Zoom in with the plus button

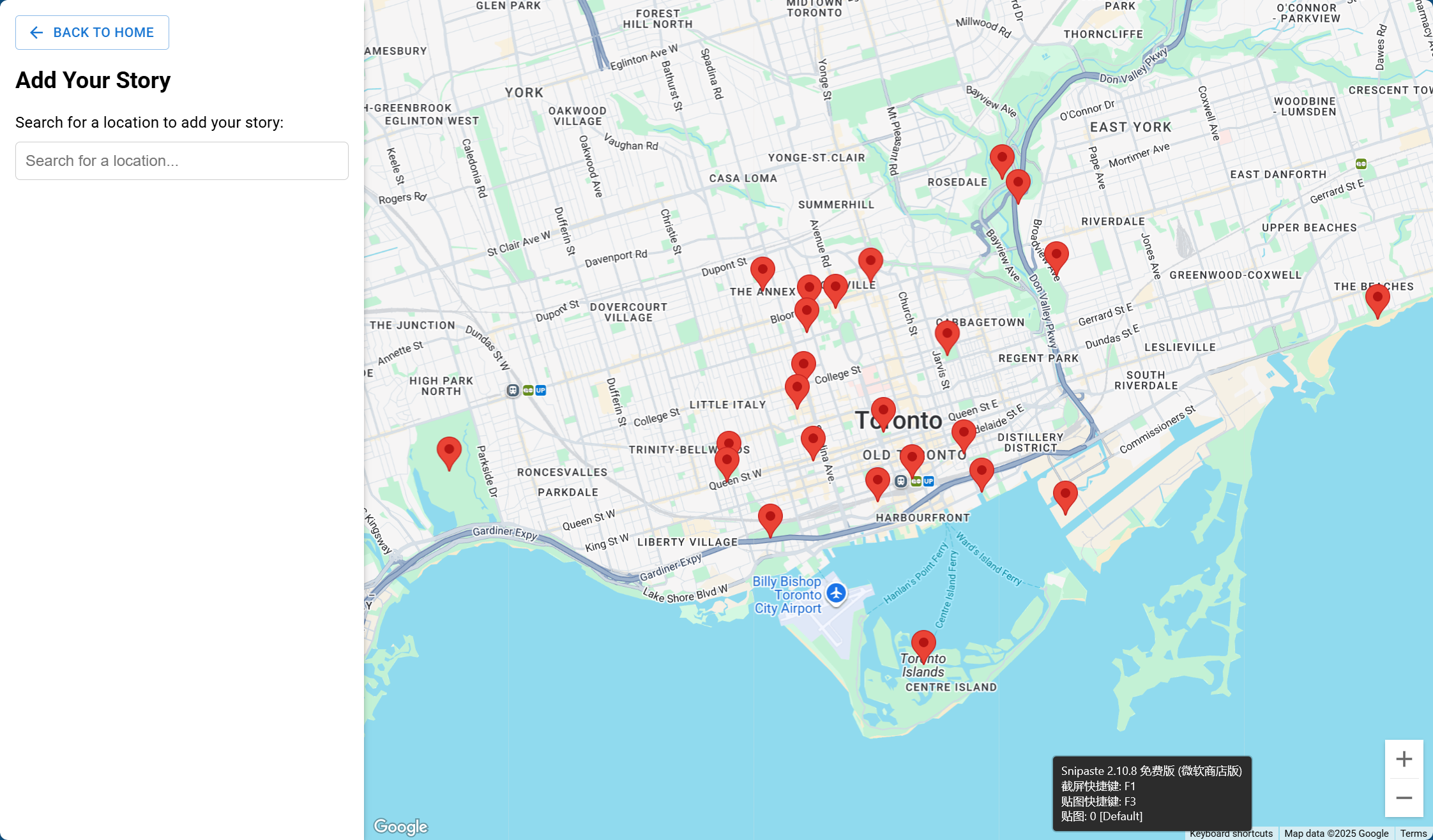click(1403, 759)
